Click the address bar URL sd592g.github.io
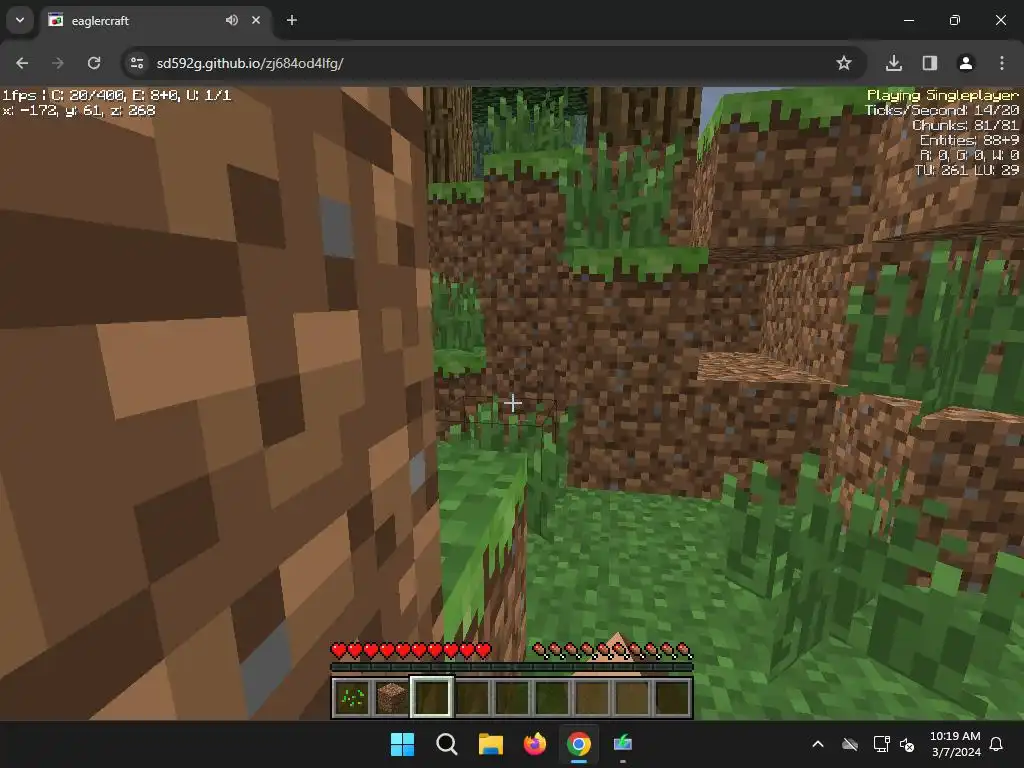Screen dimensions: 1024x768 pos(250,63)
